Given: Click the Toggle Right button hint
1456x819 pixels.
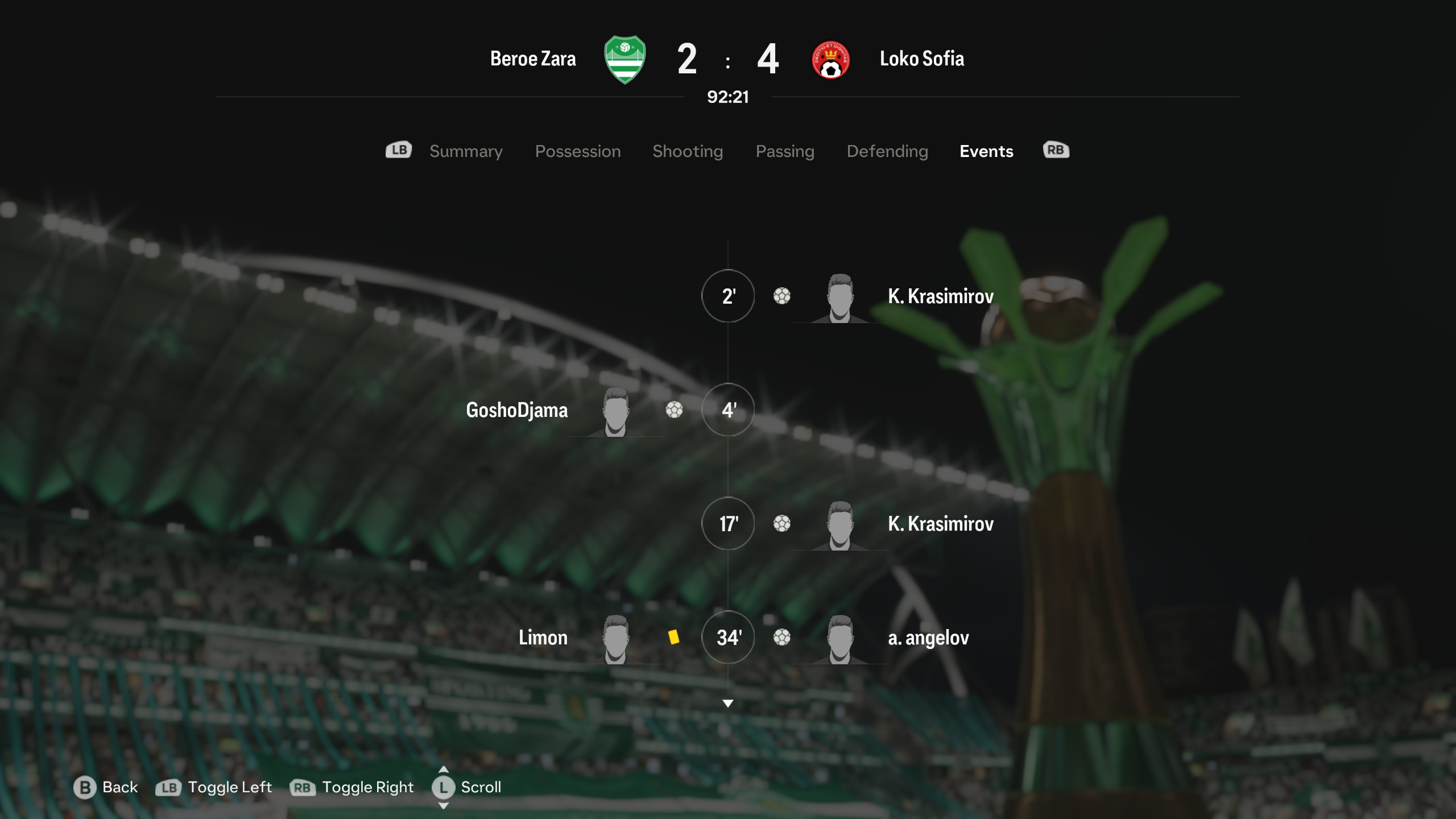Looking at the screenshot, I should 352,787.
